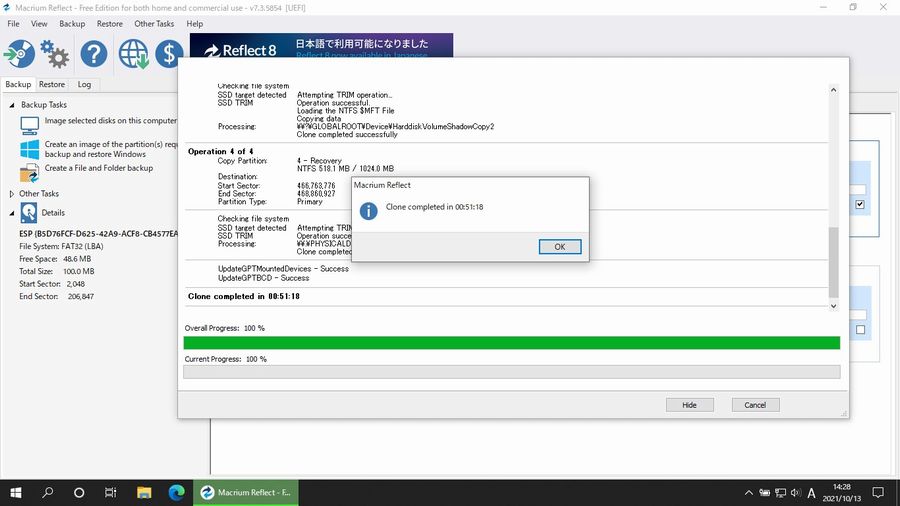Click the Current Progress bar
900x506 pixels.
click(x=511, y=372)
